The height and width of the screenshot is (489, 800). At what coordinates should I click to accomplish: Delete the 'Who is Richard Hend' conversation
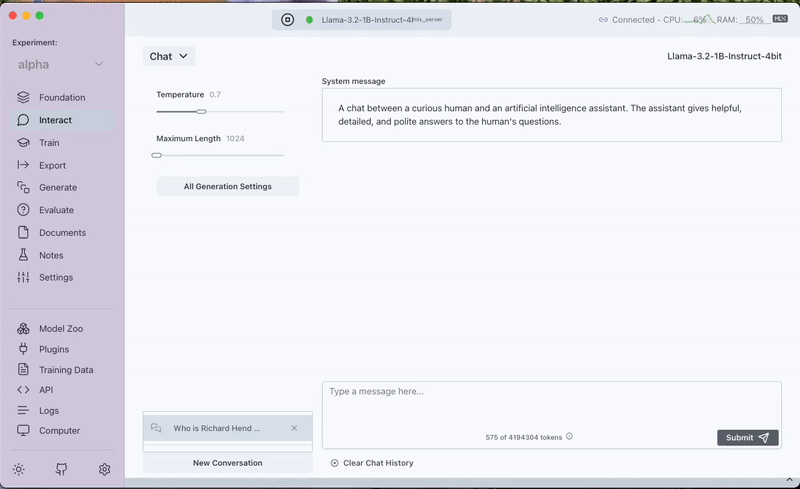[x=294, y=428]
